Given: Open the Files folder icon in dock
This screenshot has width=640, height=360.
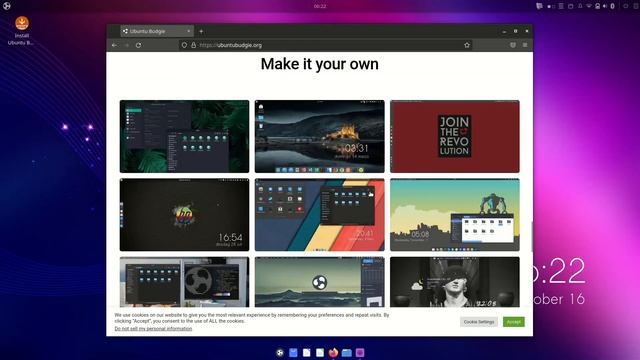Looking at the screenshot, I should [347, 353].
